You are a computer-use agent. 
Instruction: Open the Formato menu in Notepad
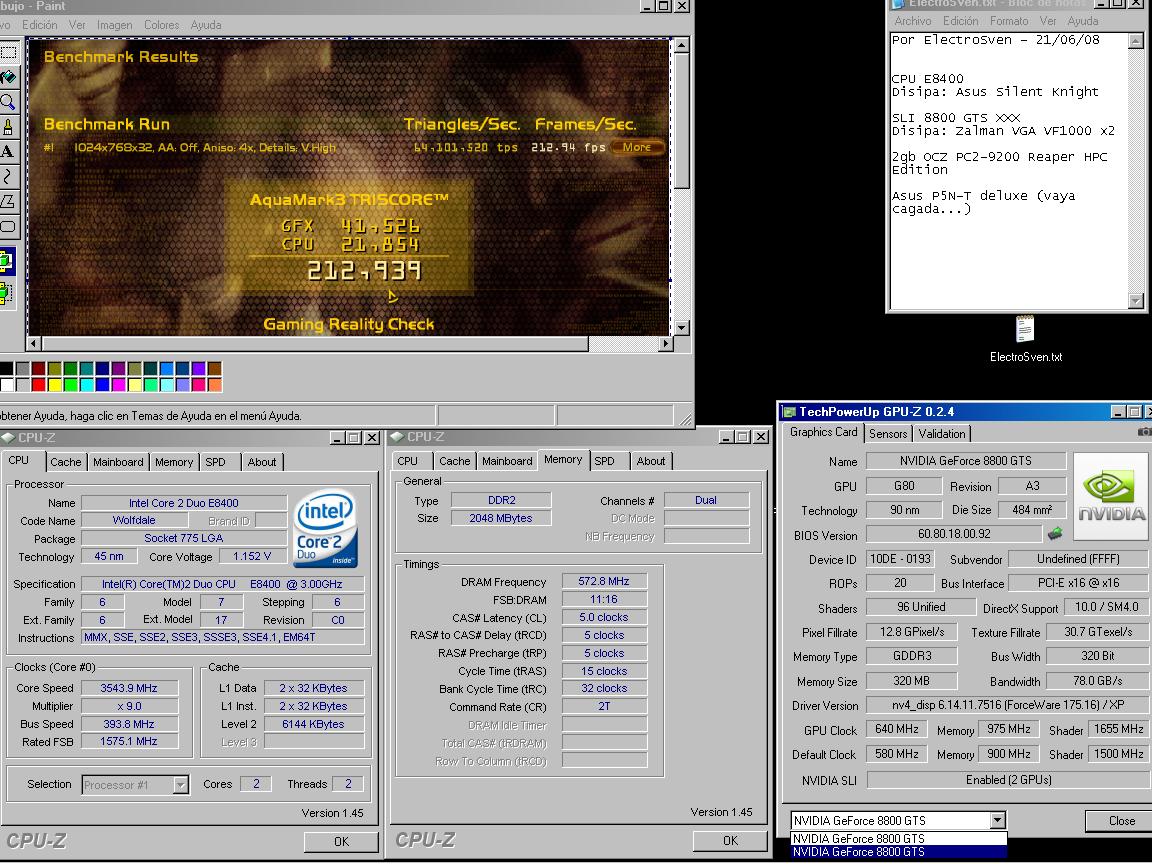[1009, 21]
